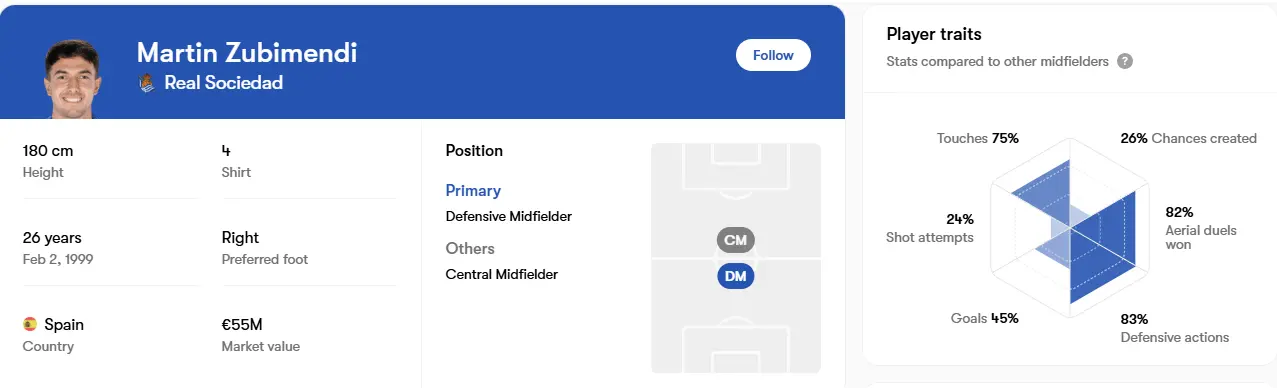Viewport: 1277px width, 388px height.
Task: Click the Player traits heading
Action: 933,34
